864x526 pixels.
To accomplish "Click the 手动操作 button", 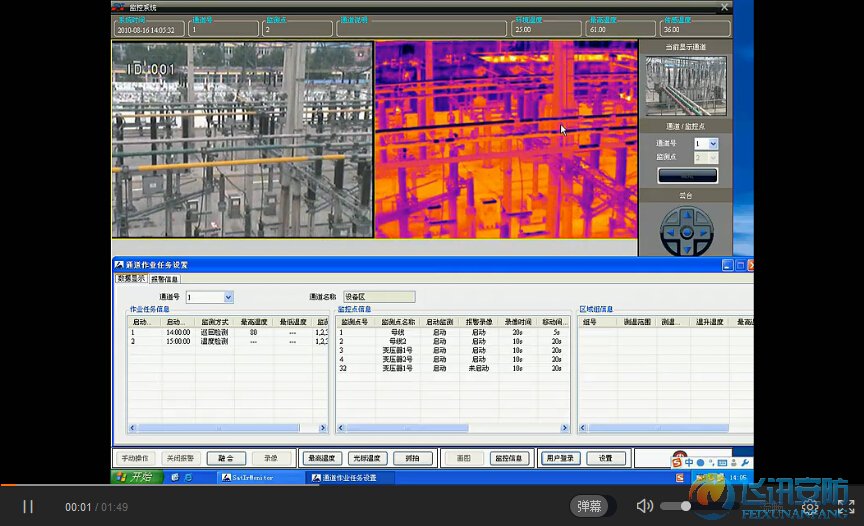I will (x=135, y=458).
